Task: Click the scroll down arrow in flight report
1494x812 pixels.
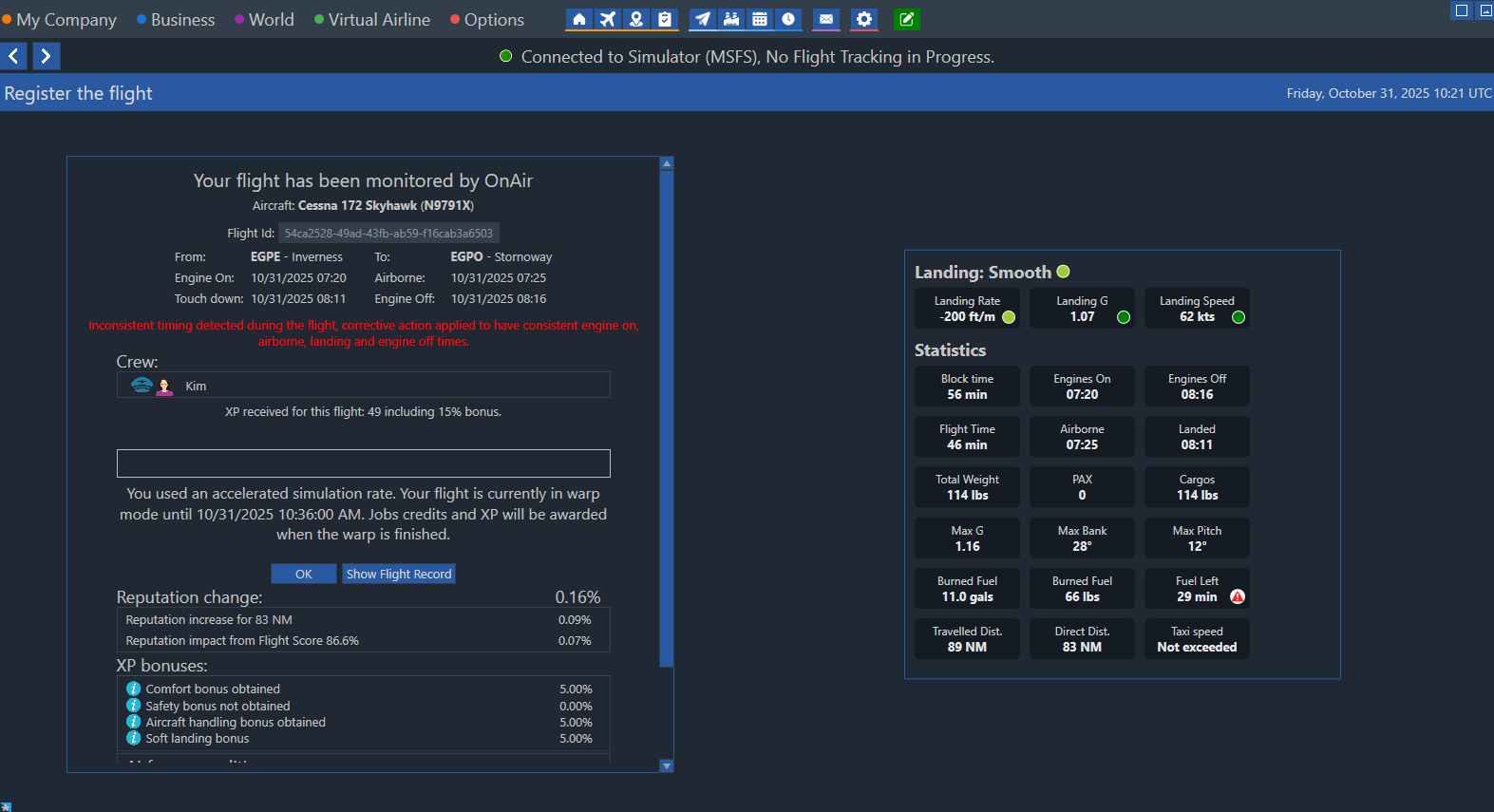Action: 667,765
